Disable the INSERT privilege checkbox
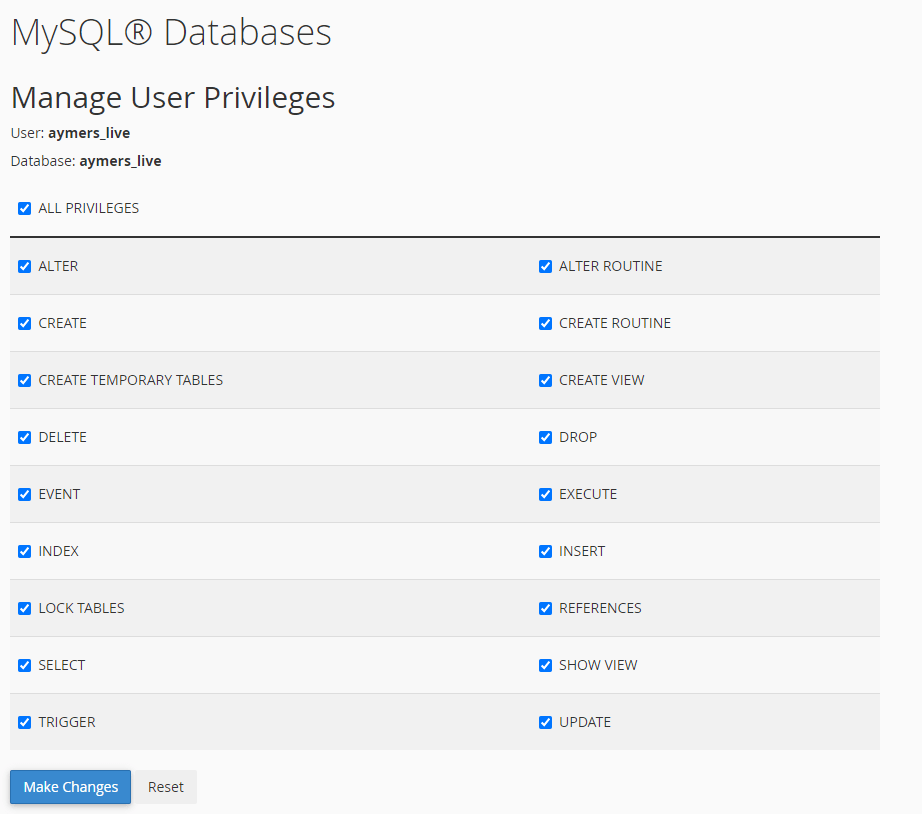 pyautogui.click(x=545, y=552)
